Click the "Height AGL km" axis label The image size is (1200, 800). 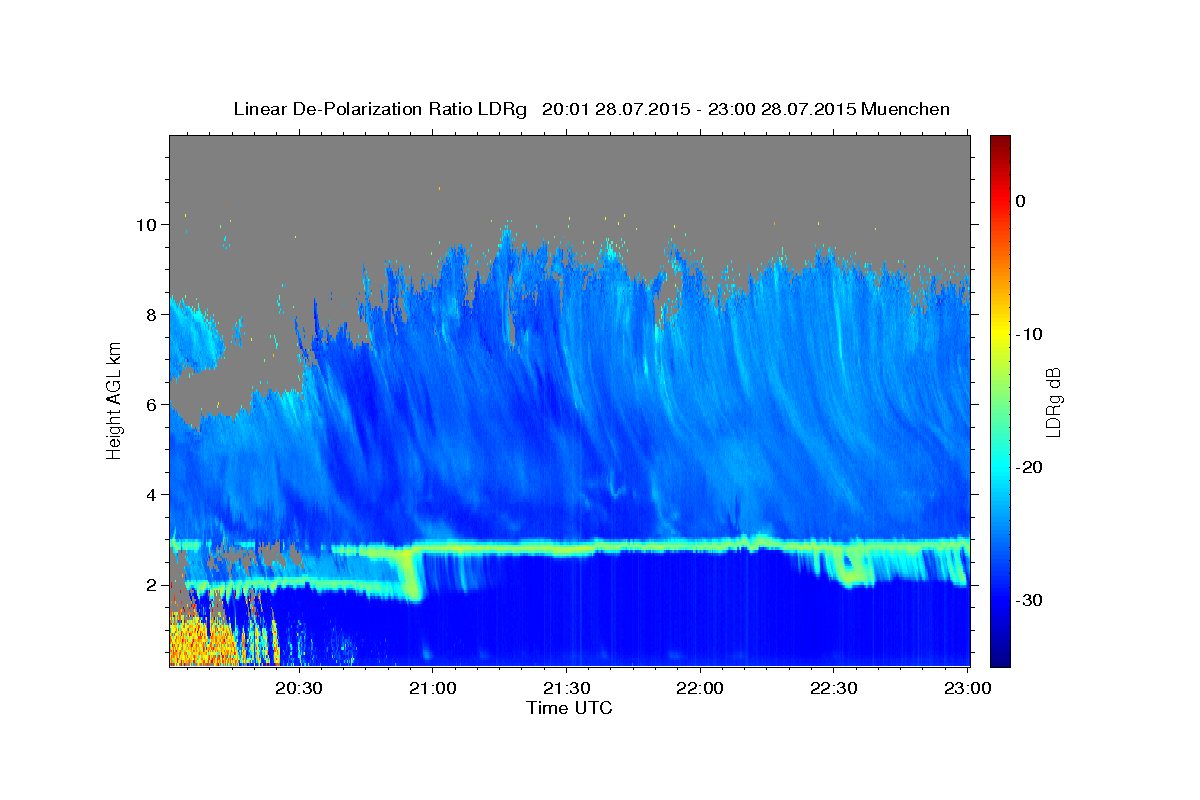(115, 401)
